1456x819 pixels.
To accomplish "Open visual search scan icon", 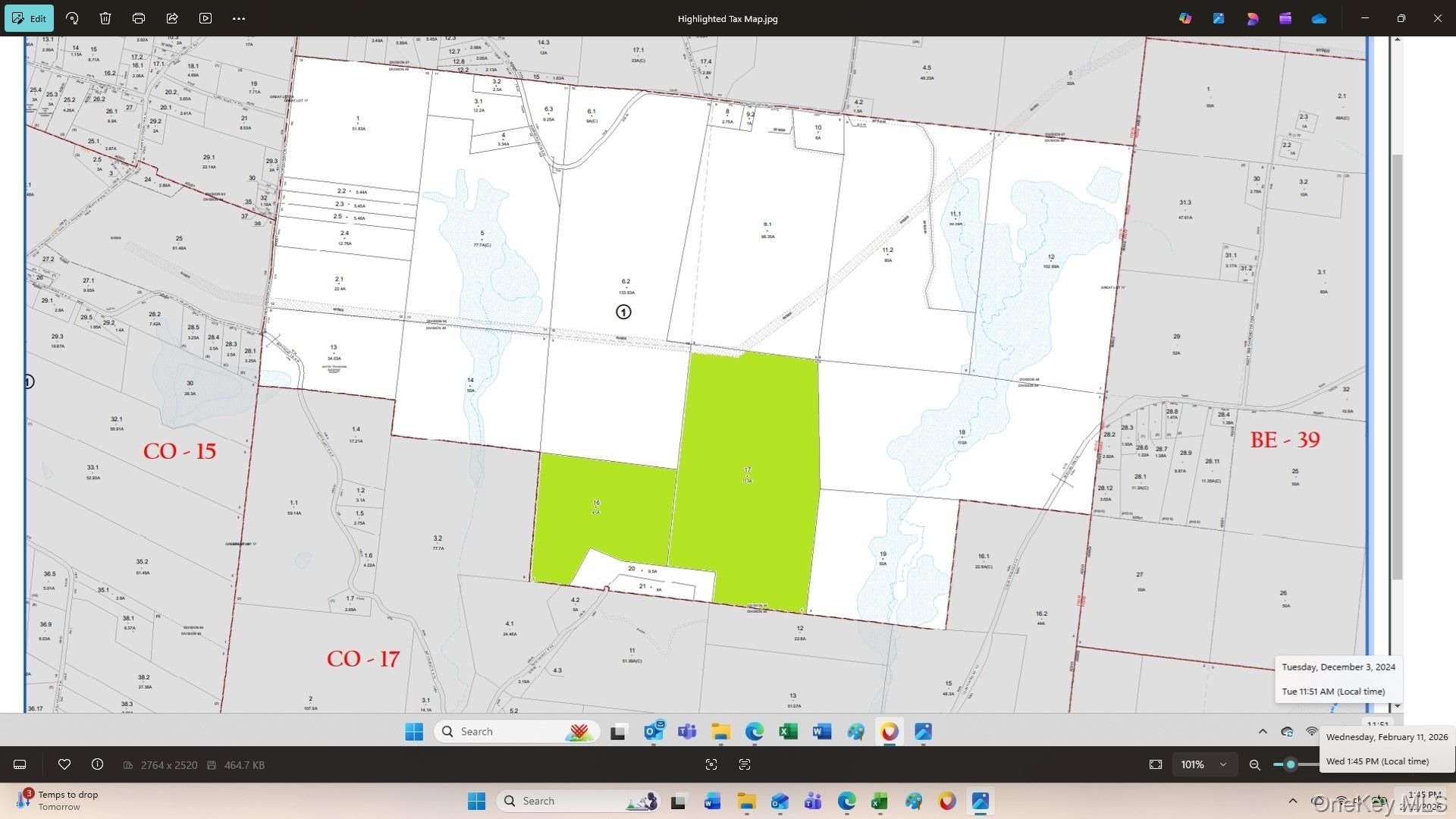I will coord(711,764).
